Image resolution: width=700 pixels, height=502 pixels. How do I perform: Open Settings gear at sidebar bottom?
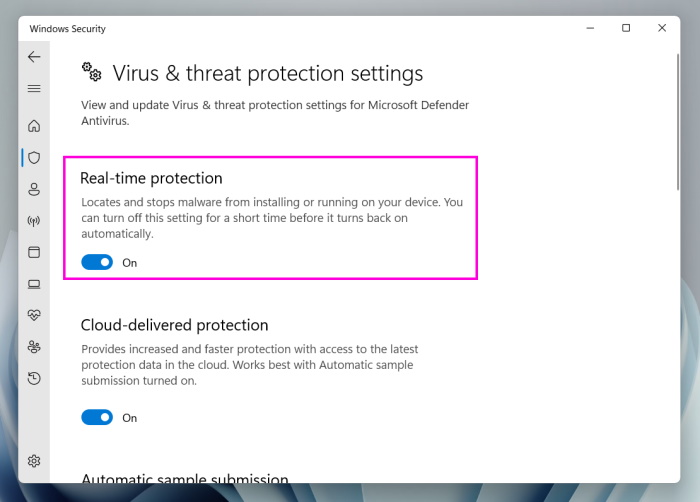tap(34, 461)
